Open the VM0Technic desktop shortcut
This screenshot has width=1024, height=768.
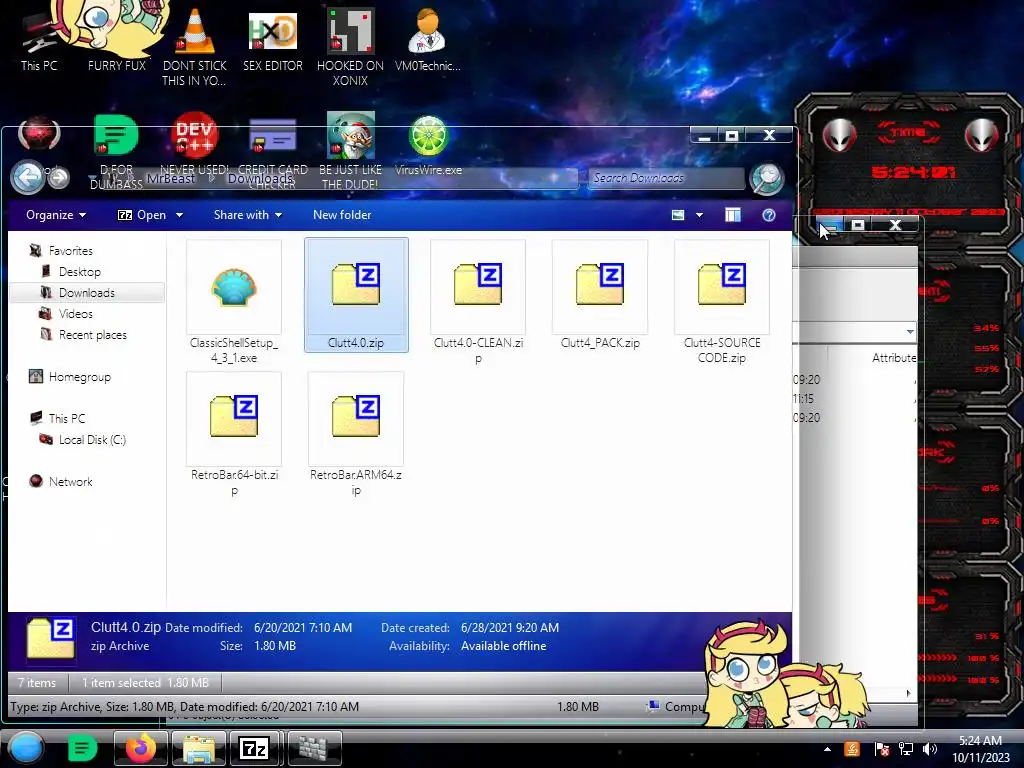(427, 39)
